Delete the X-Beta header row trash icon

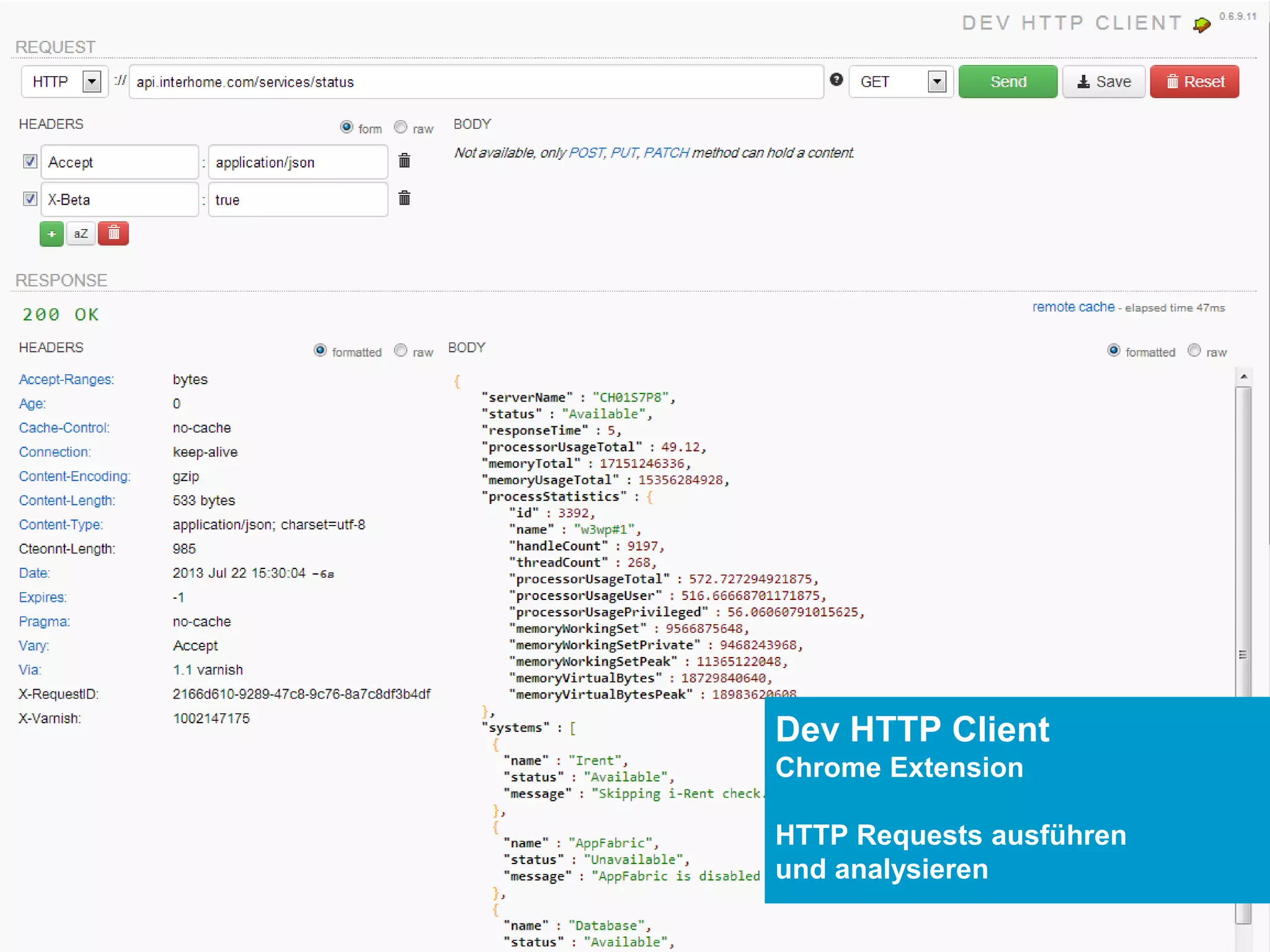(x=404, y=198)
